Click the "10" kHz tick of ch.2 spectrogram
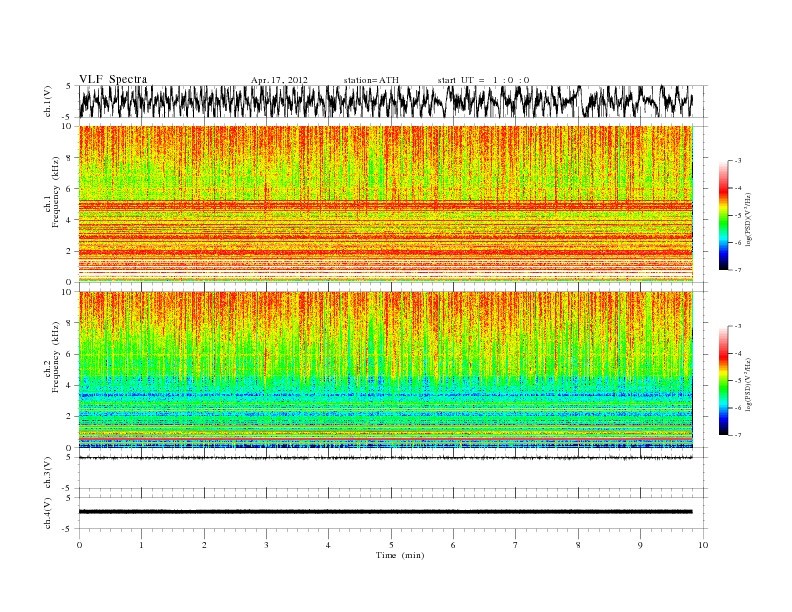This screenshot has height=612, width=792. click(68, 292)
